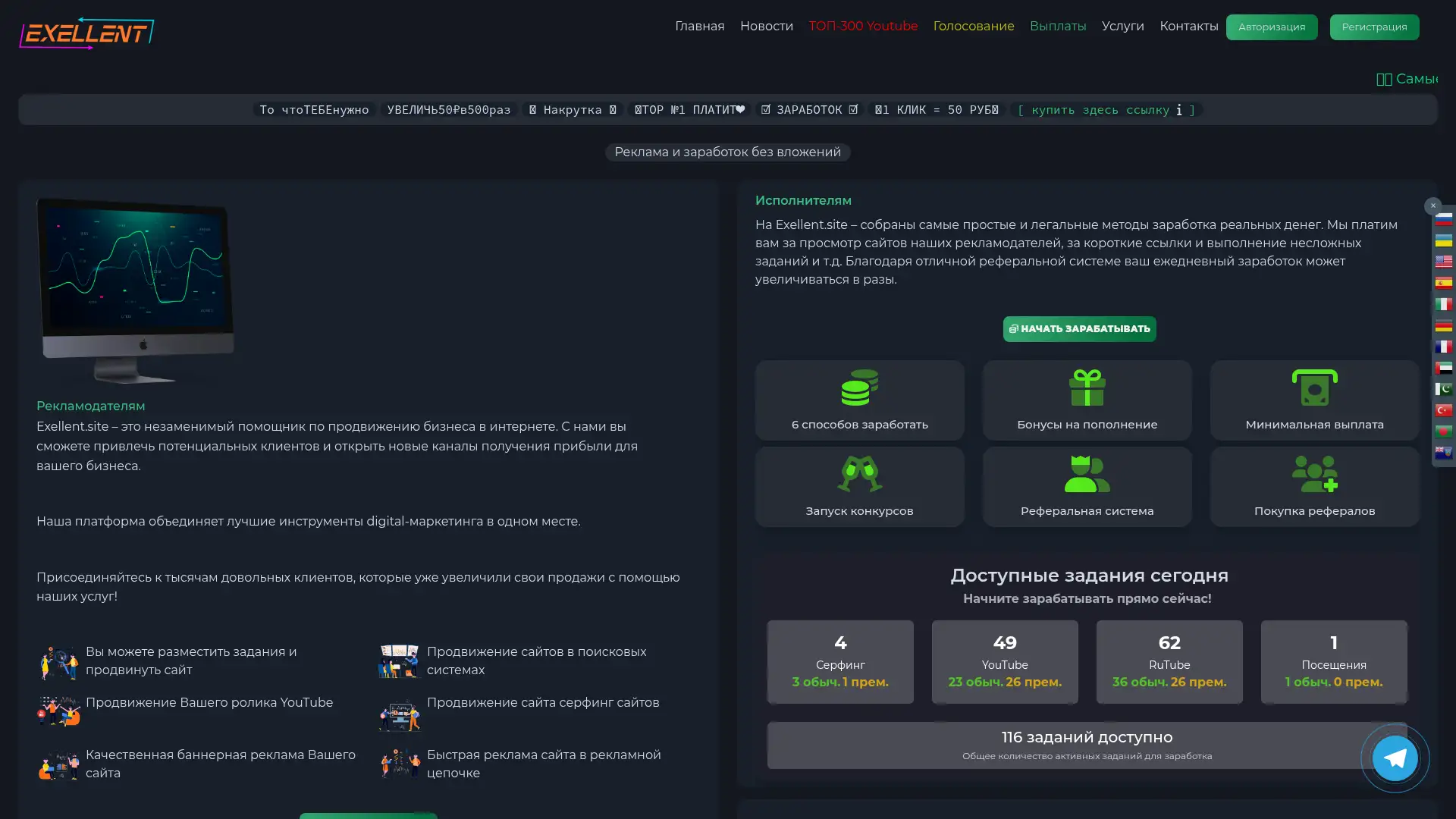Switch language via the German flag
This screenshot has width=1456, height=819.
pyautogui.click(x=1443, y=325)
